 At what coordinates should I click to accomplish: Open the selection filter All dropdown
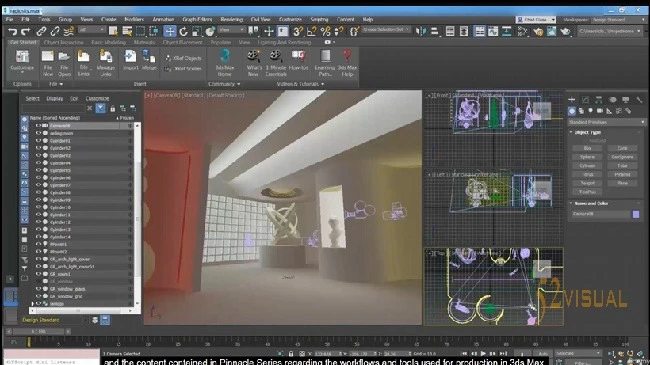[x=92, y=30]
